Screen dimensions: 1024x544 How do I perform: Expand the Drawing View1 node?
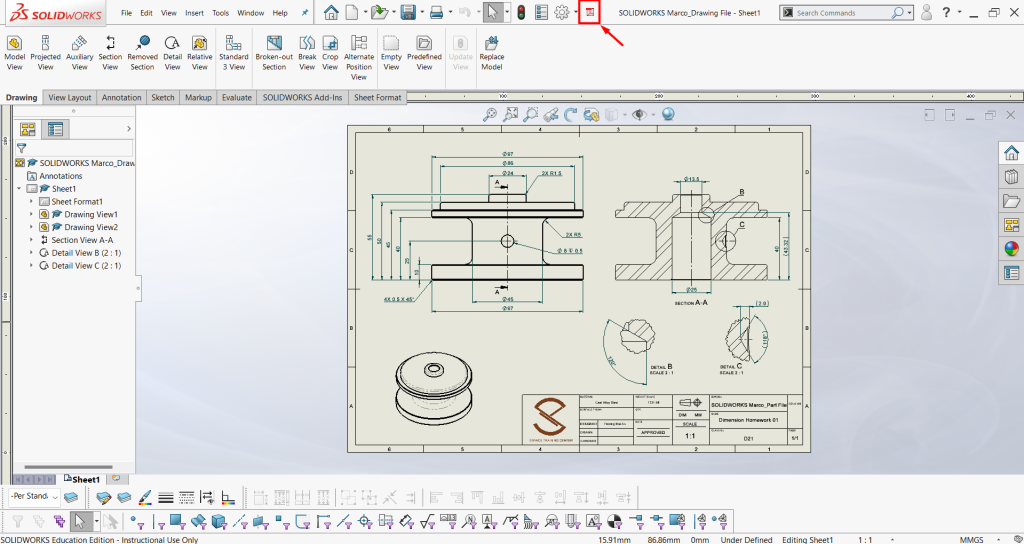[x=31, y=214]
